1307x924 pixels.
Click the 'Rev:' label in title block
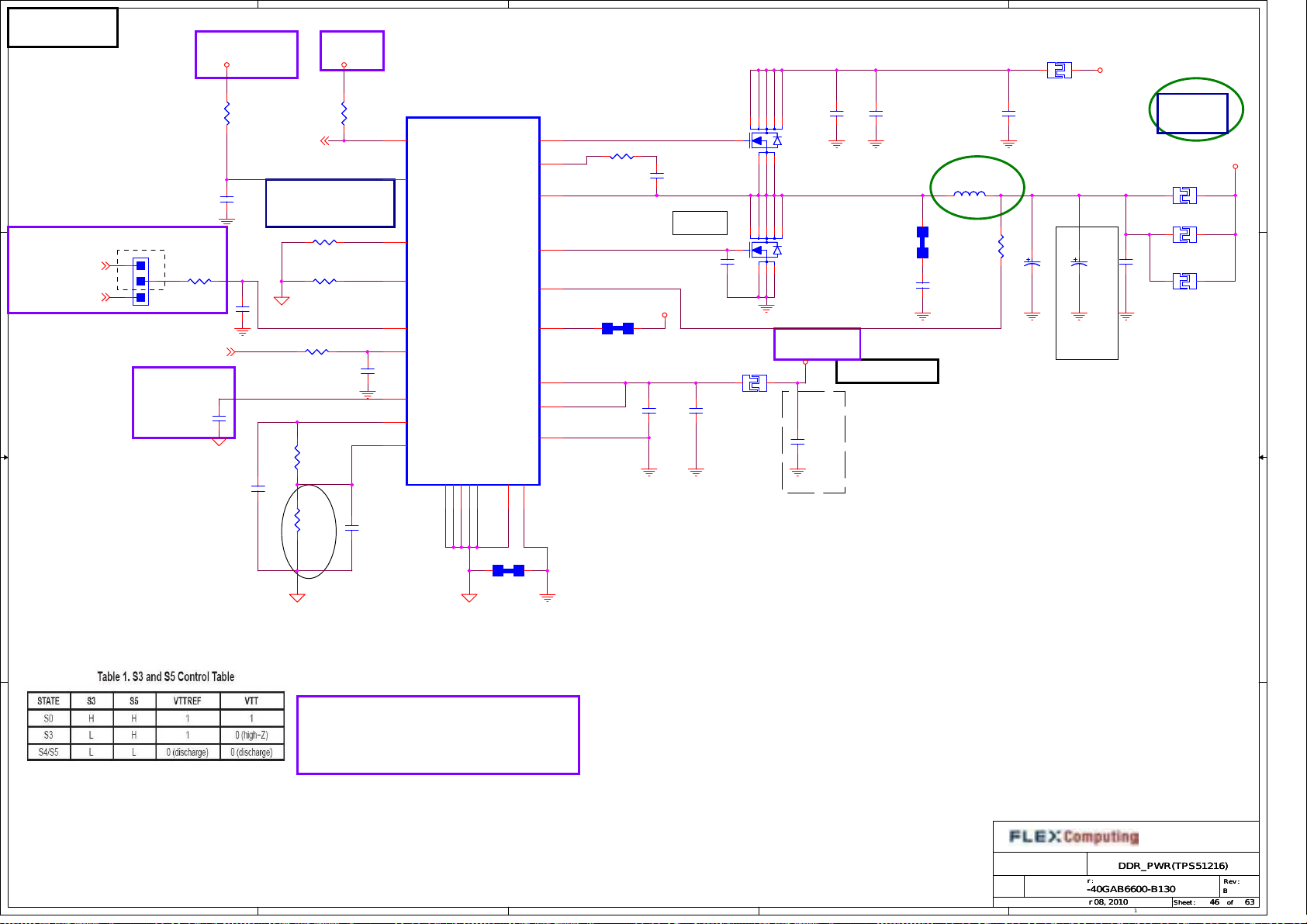pos(1231,881)
